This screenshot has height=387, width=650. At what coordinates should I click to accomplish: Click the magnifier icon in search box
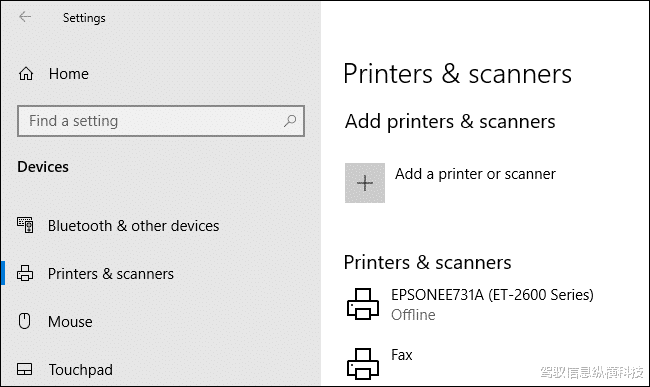(x=290, y=121)
